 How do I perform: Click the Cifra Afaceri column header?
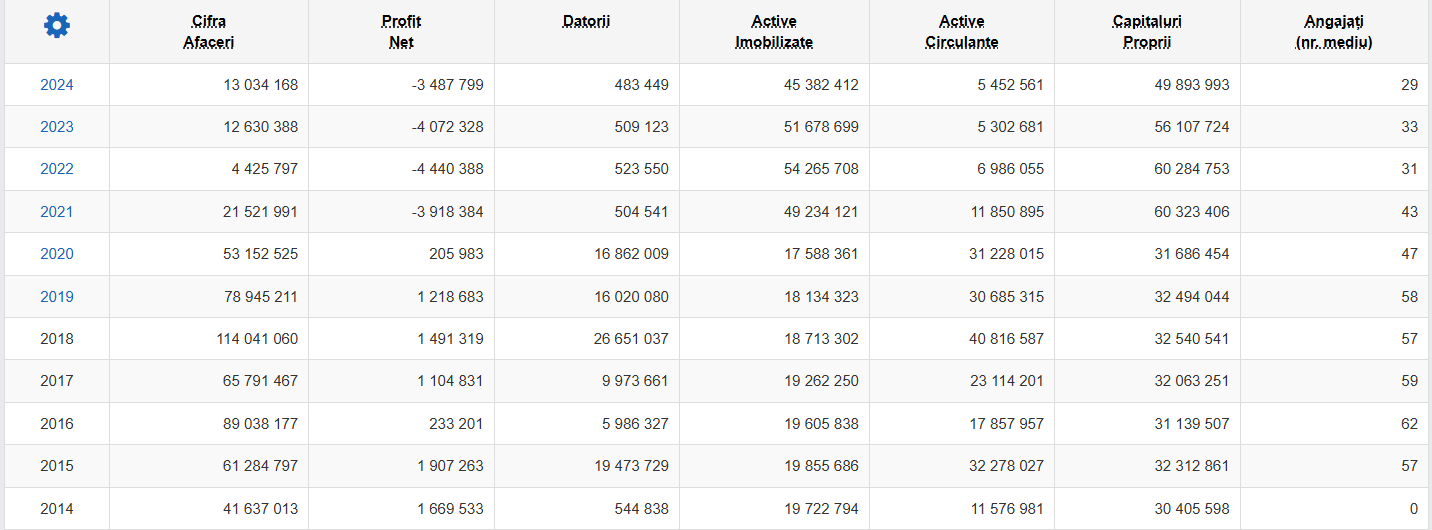click(209, 32)
